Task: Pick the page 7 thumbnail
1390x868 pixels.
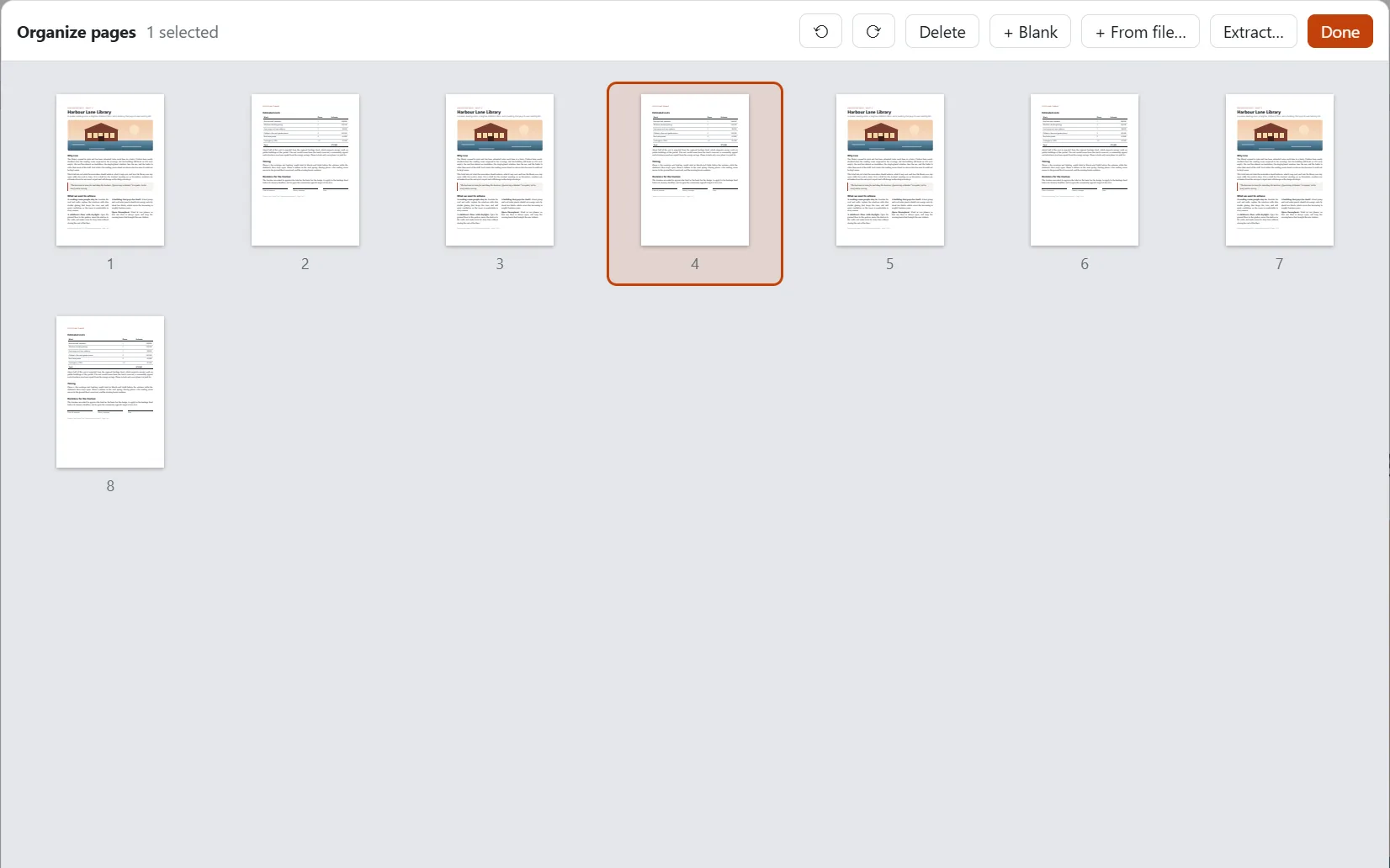Action: coord(1280,170)
